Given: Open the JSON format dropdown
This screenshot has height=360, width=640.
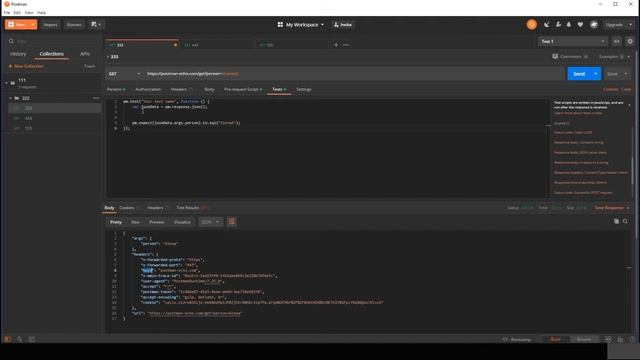Looking at the screenshot, I should [x=210, y=222].
